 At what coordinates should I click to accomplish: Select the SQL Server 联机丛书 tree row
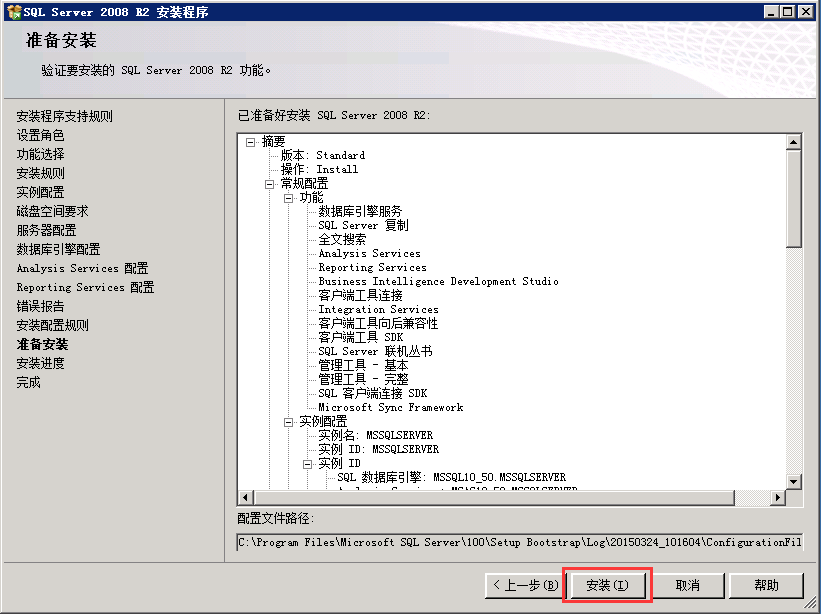pyautogui.click(x=375, y=352)
